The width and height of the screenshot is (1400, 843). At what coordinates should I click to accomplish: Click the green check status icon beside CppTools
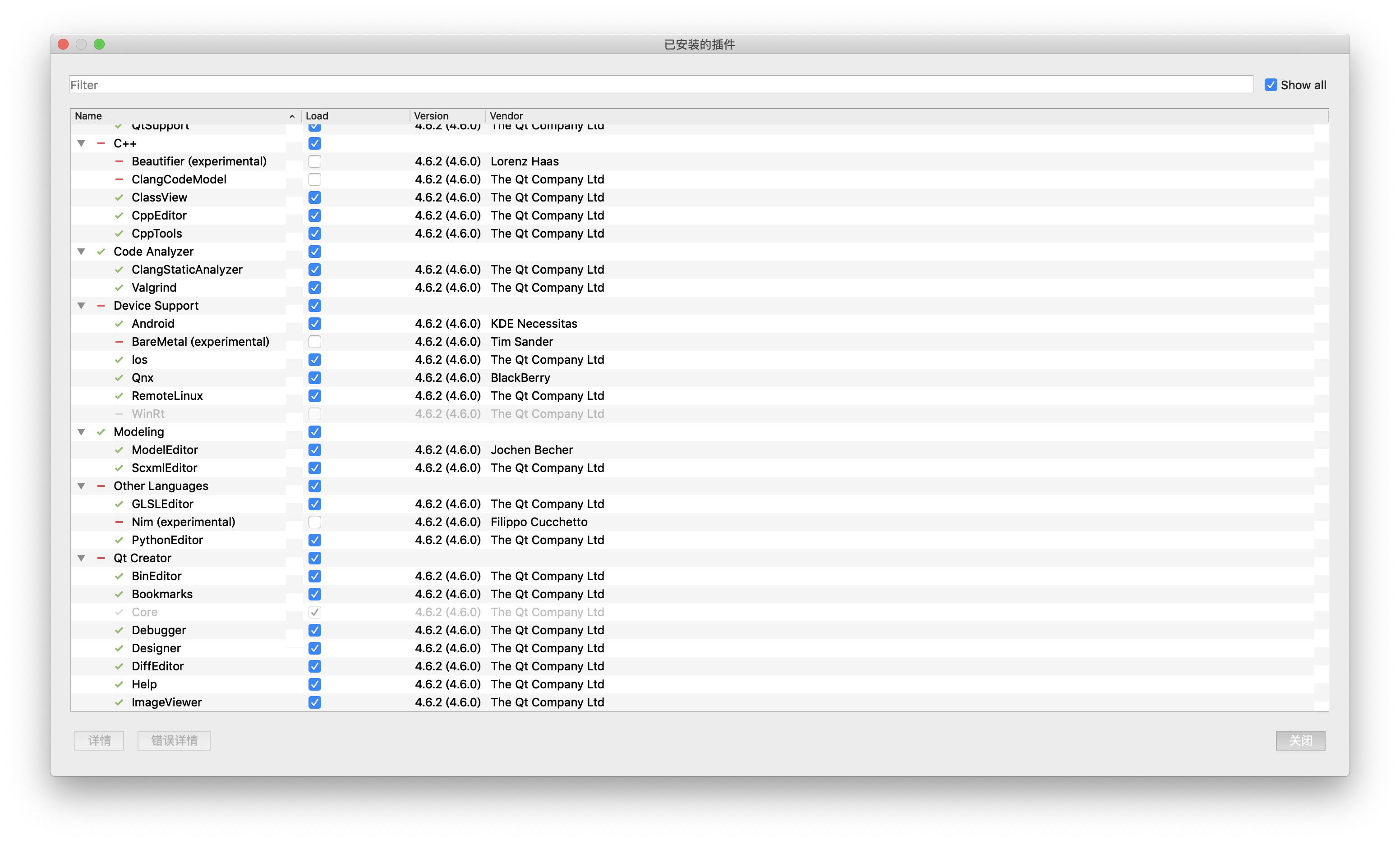[x=119, y=234]
